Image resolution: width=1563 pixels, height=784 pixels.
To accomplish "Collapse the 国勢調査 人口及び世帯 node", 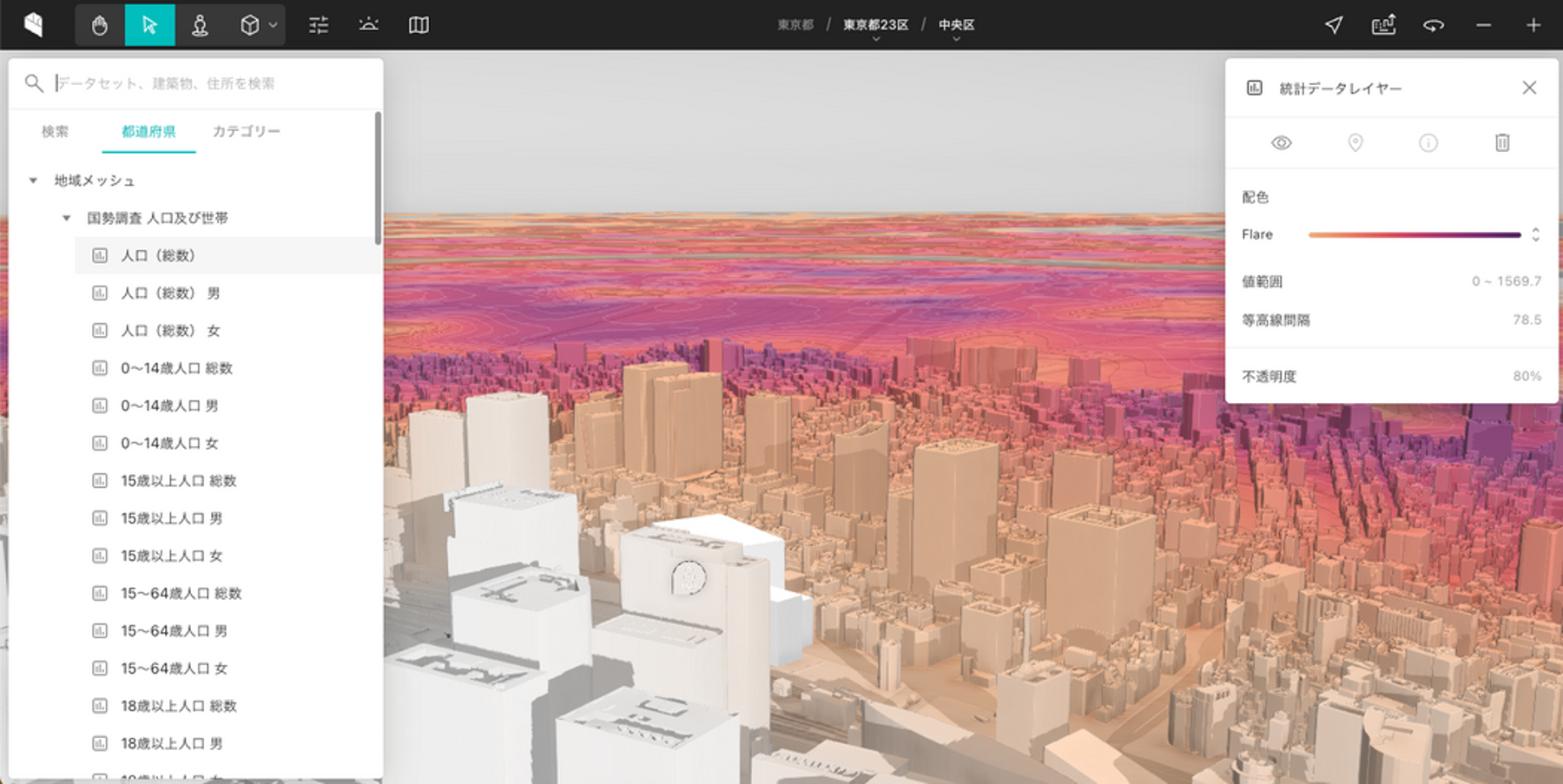I will 66,218.
